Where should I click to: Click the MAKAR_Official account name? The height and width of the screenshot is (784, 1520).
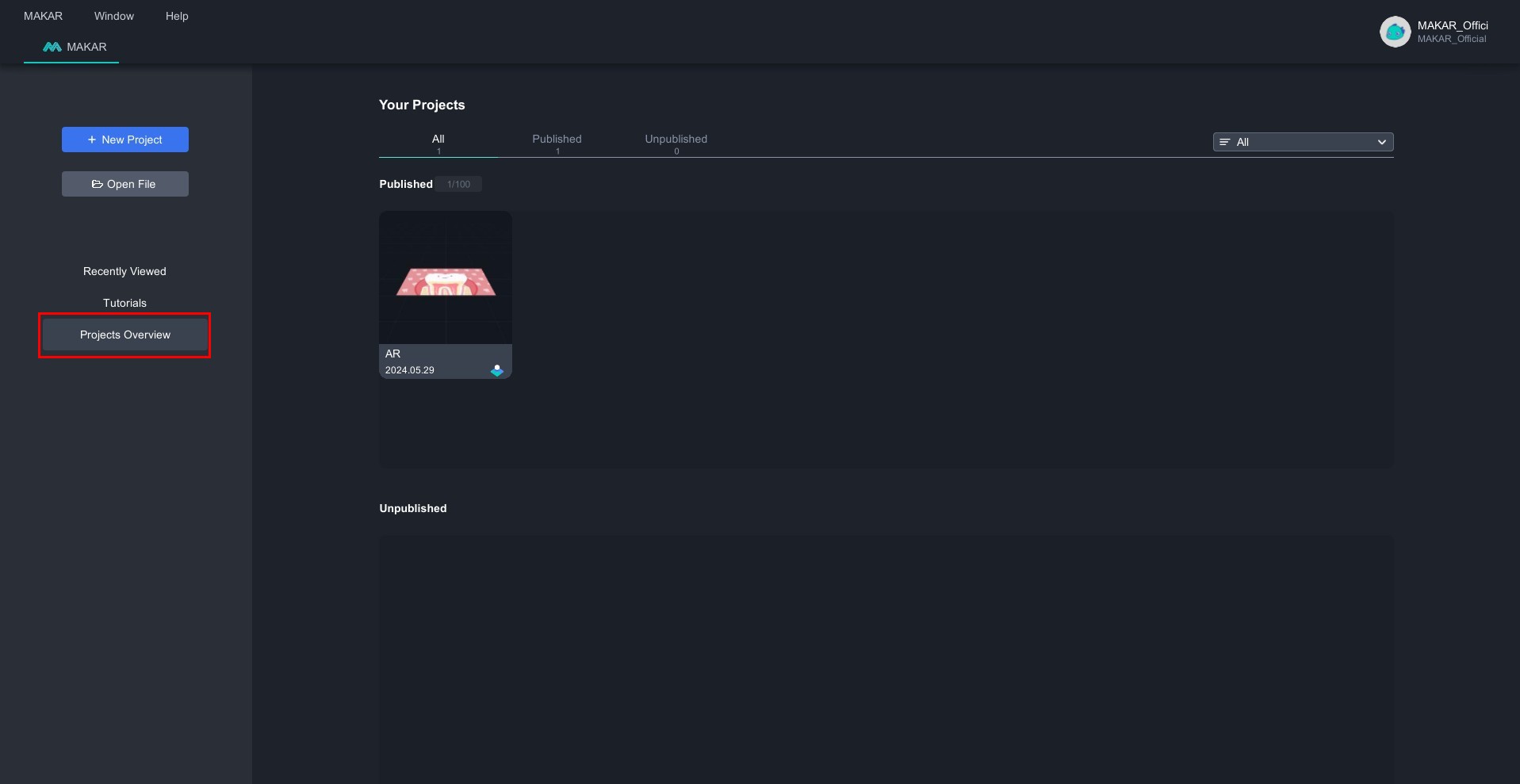pos(1452,25)
